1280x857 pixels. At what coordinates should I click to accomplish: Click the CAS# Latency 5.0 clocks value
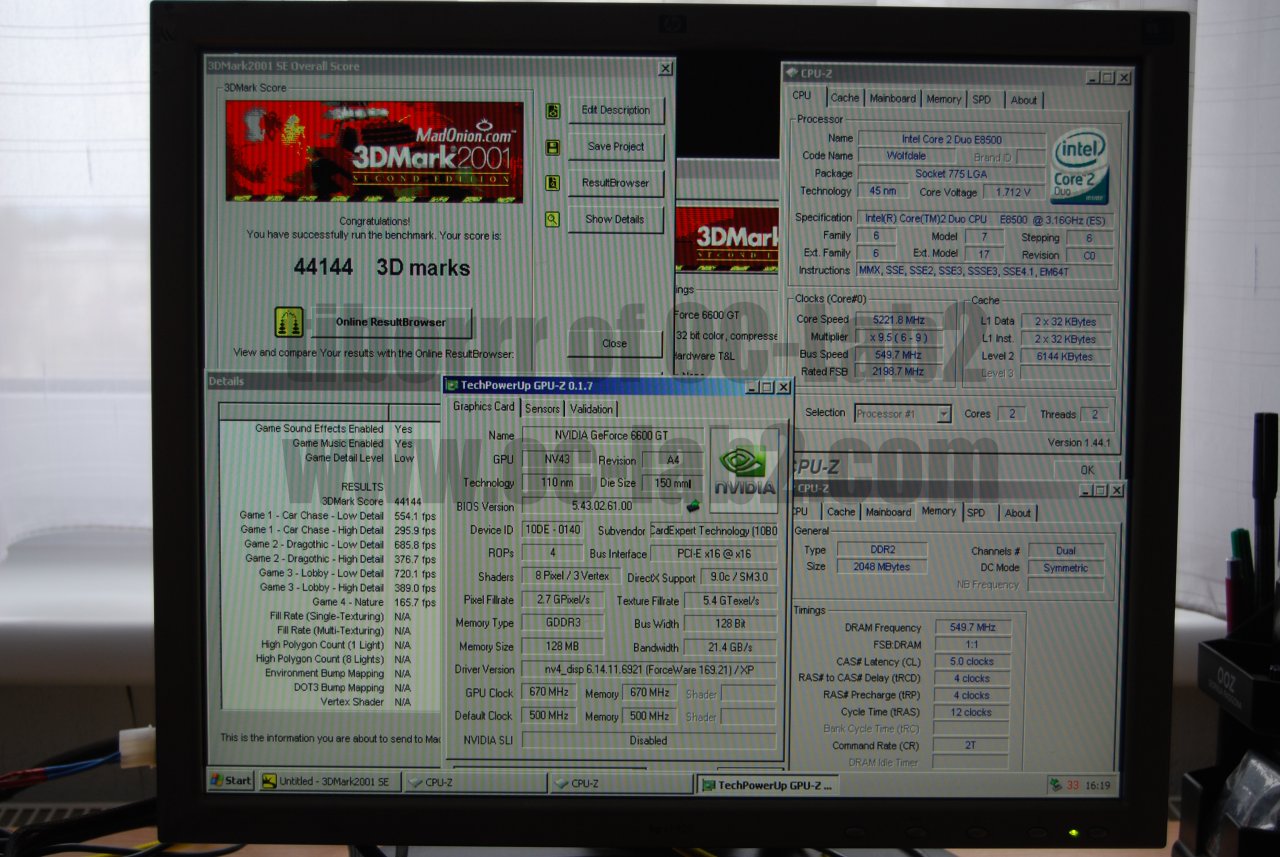(972, 662)
